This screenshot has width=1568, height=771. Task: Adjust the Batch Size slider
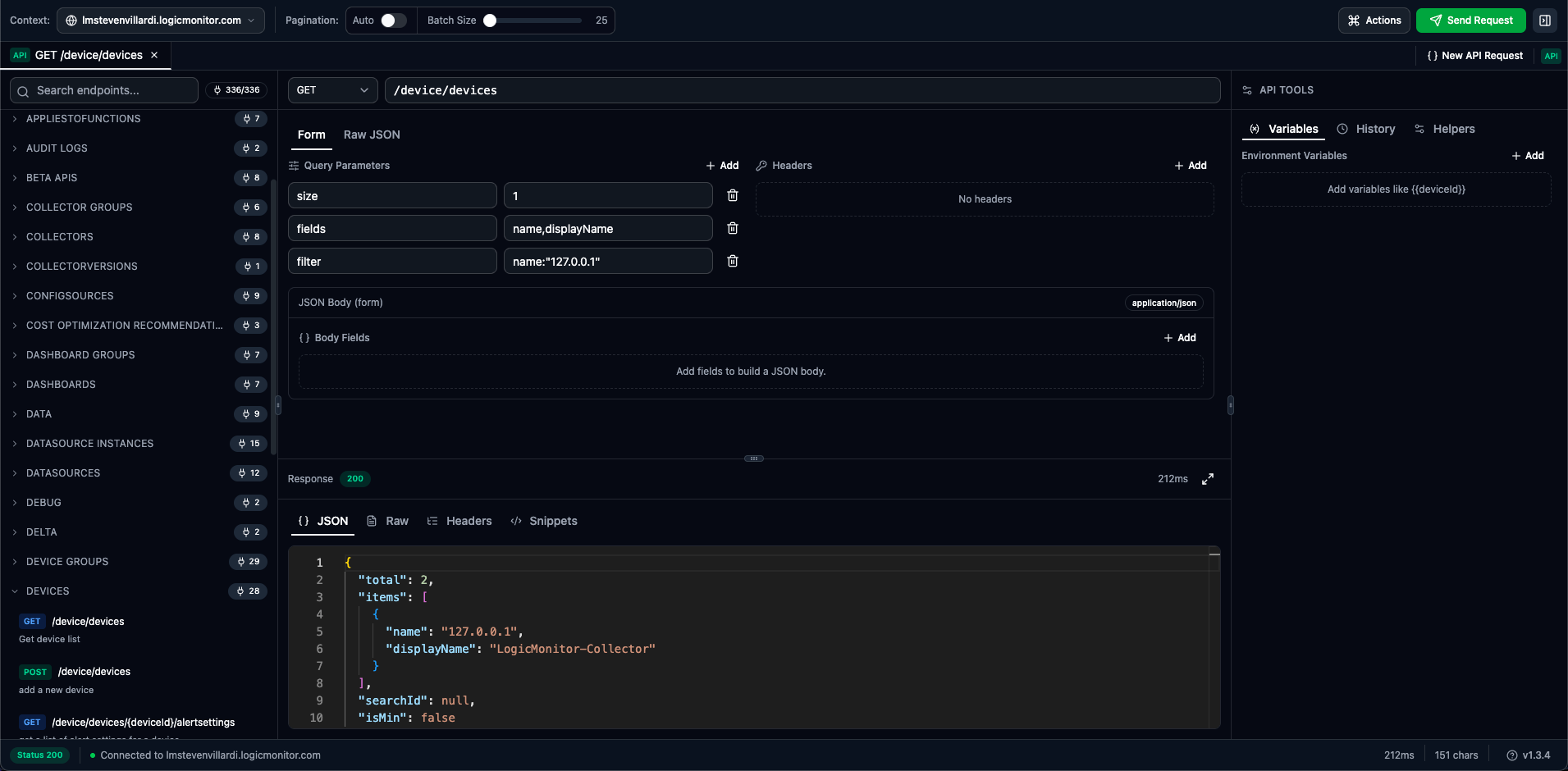coord(491,20)
